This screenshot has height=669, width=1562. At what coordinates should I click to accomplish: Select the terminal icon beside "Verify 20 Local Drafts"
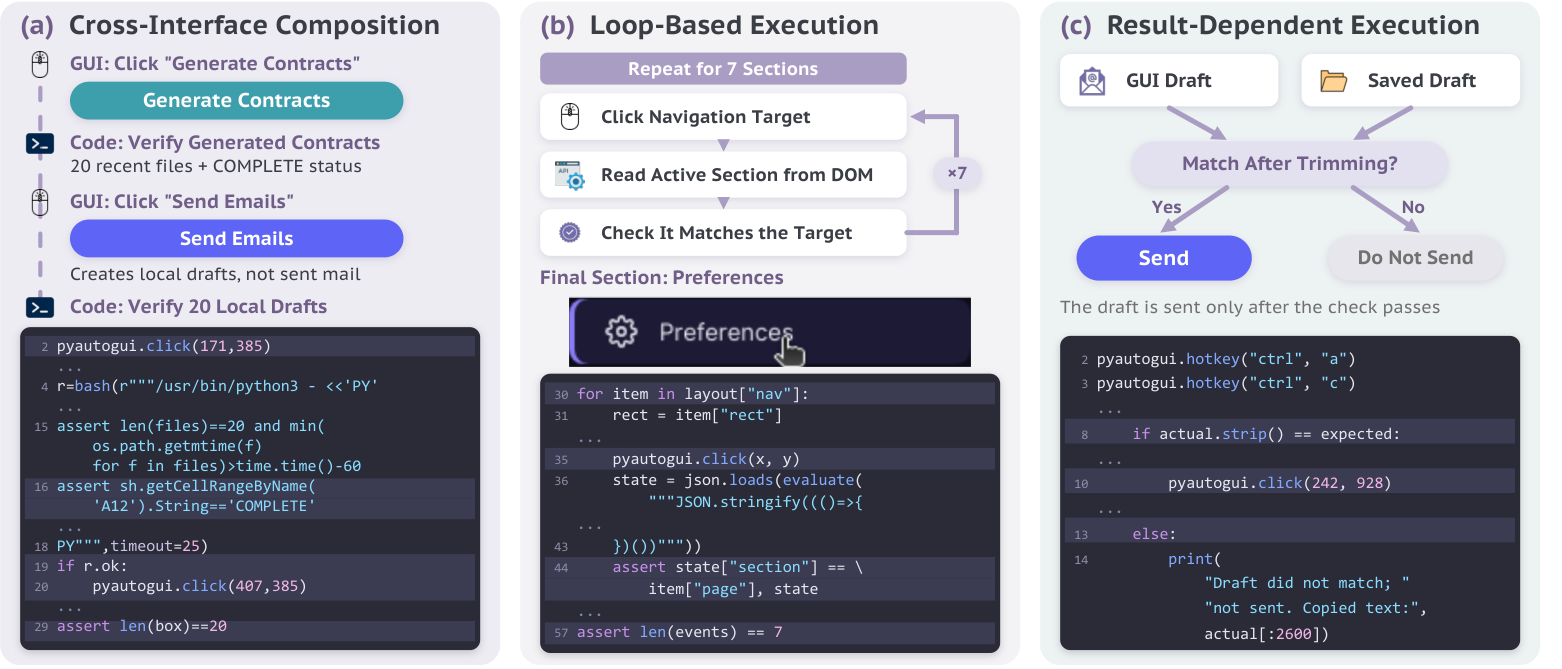click(x=39, y=307)
